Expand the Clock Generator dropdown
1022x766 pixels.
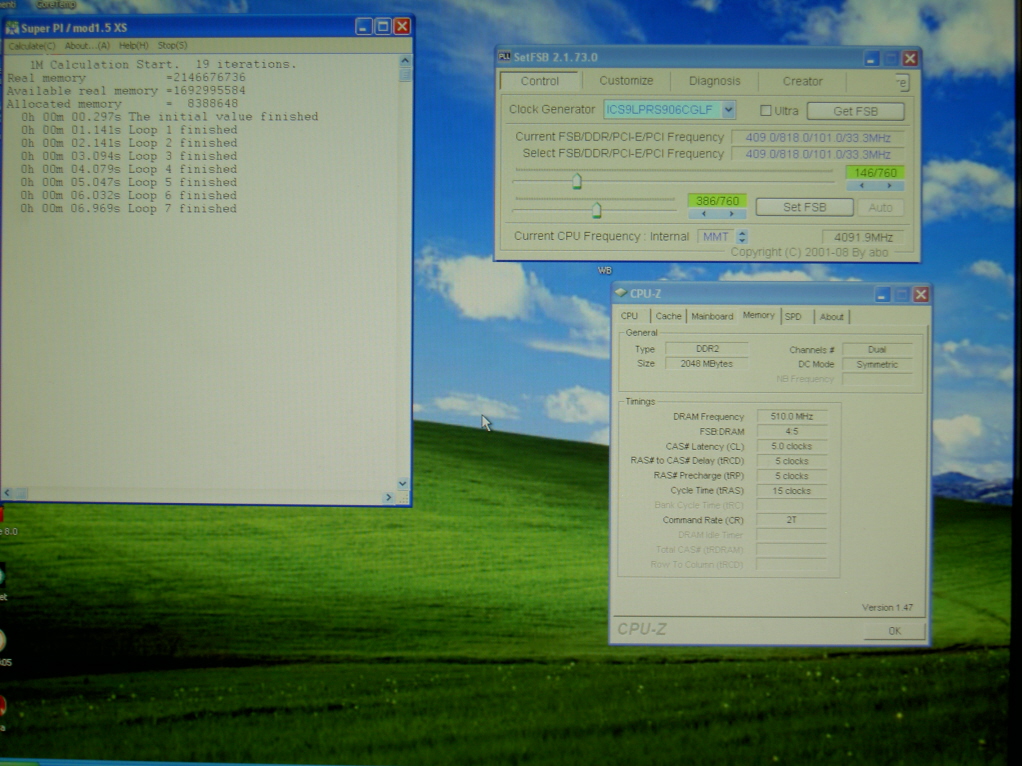(x=729, y=110)
